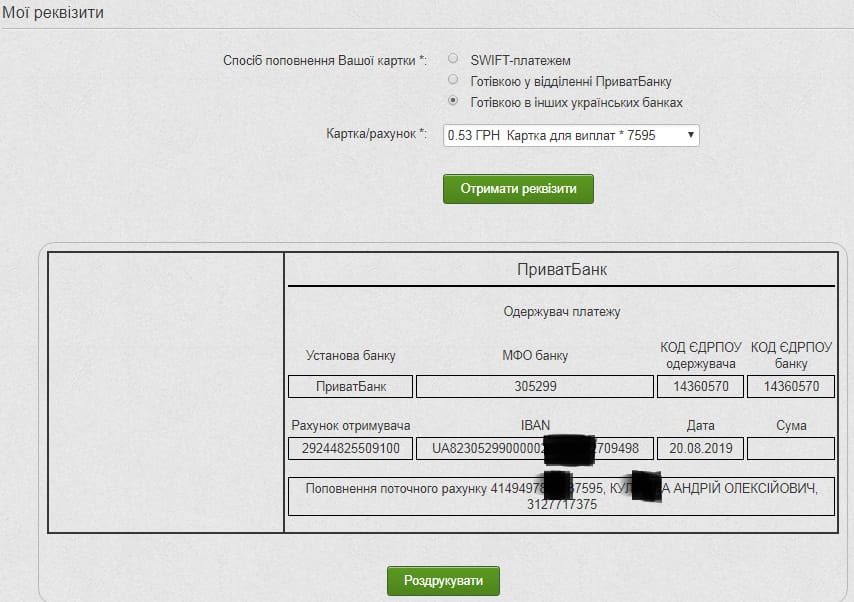
Task: Click КОД ЄДРПОУ одержувача value 14360570
Action: (x=700, y=386)
